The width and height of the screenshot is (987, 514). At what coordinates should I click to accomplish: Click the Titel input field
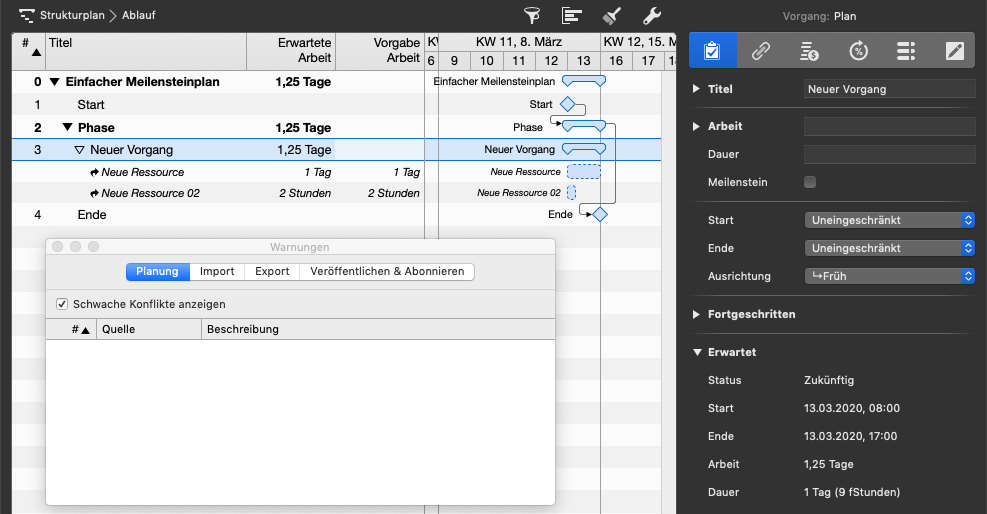(889, 89)
